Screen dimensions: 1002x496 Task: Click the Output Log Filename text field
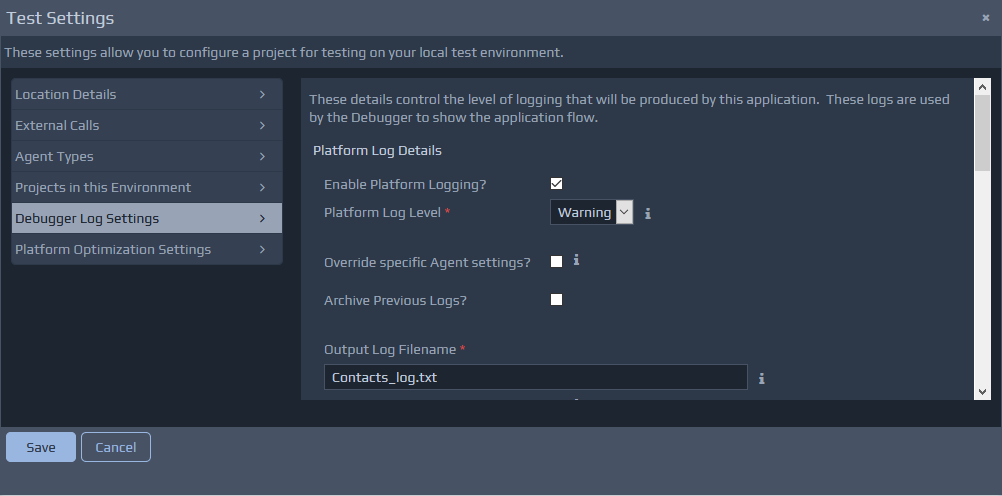[535, 378]
